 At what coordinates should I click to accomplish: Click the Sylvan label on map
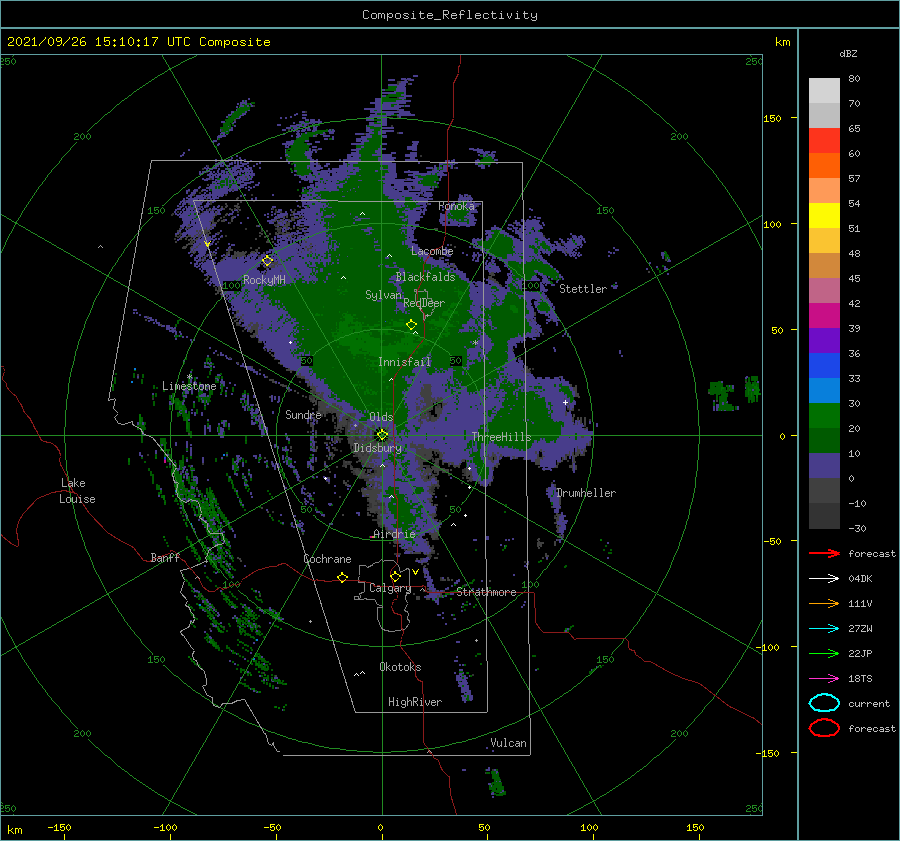pos(383,295)
